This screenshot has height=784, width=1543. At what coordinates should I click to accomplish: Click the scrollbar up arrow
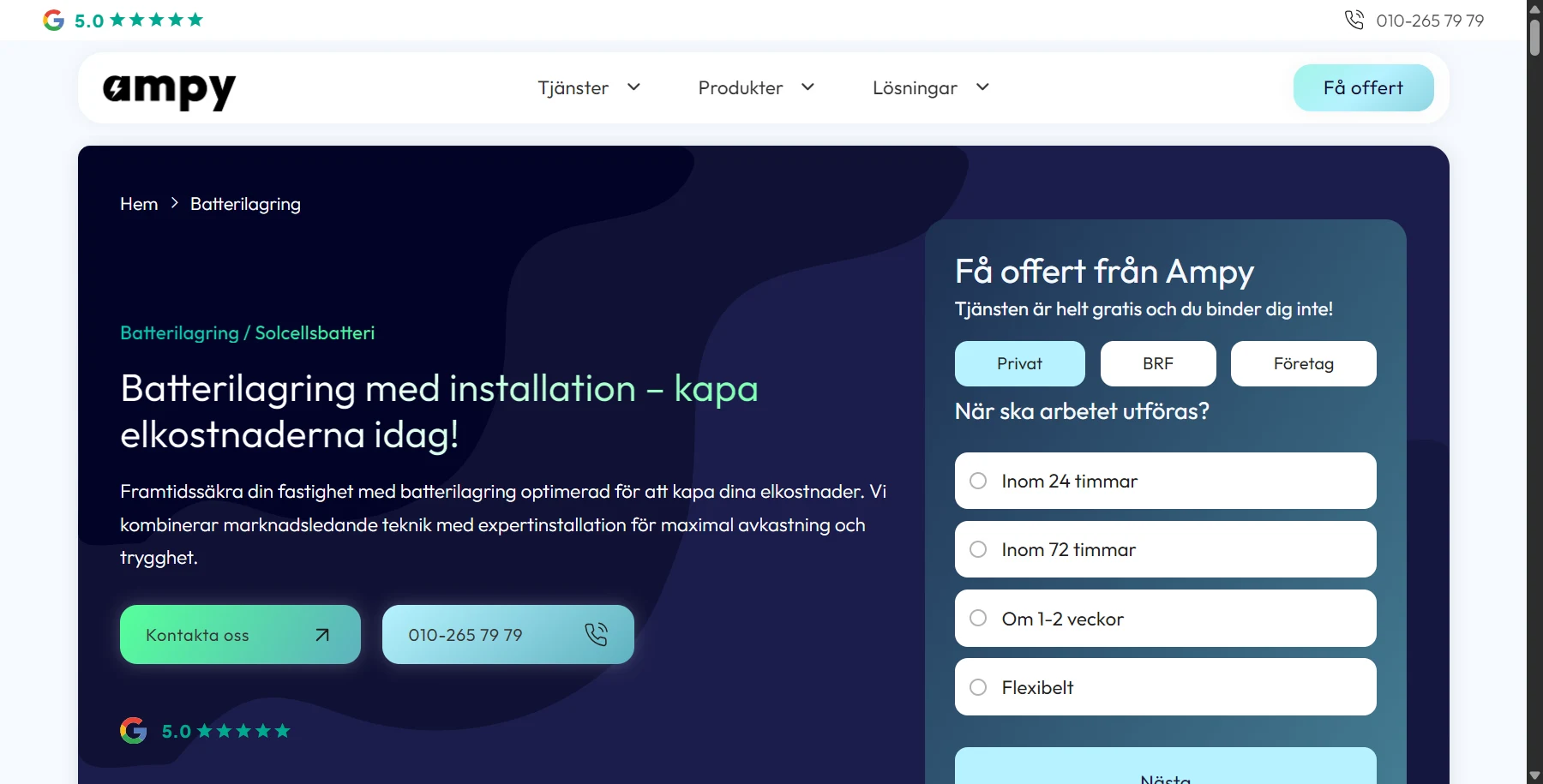[x=1534, y=8]
